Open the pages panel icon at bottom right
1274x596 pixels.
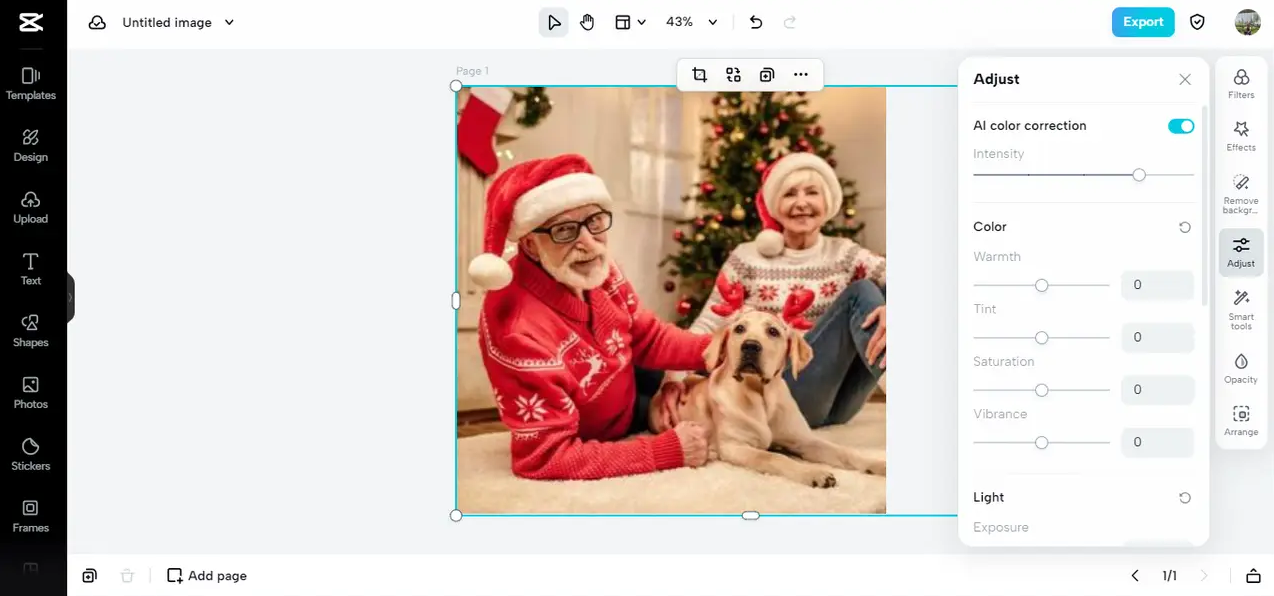[1253, 576]
